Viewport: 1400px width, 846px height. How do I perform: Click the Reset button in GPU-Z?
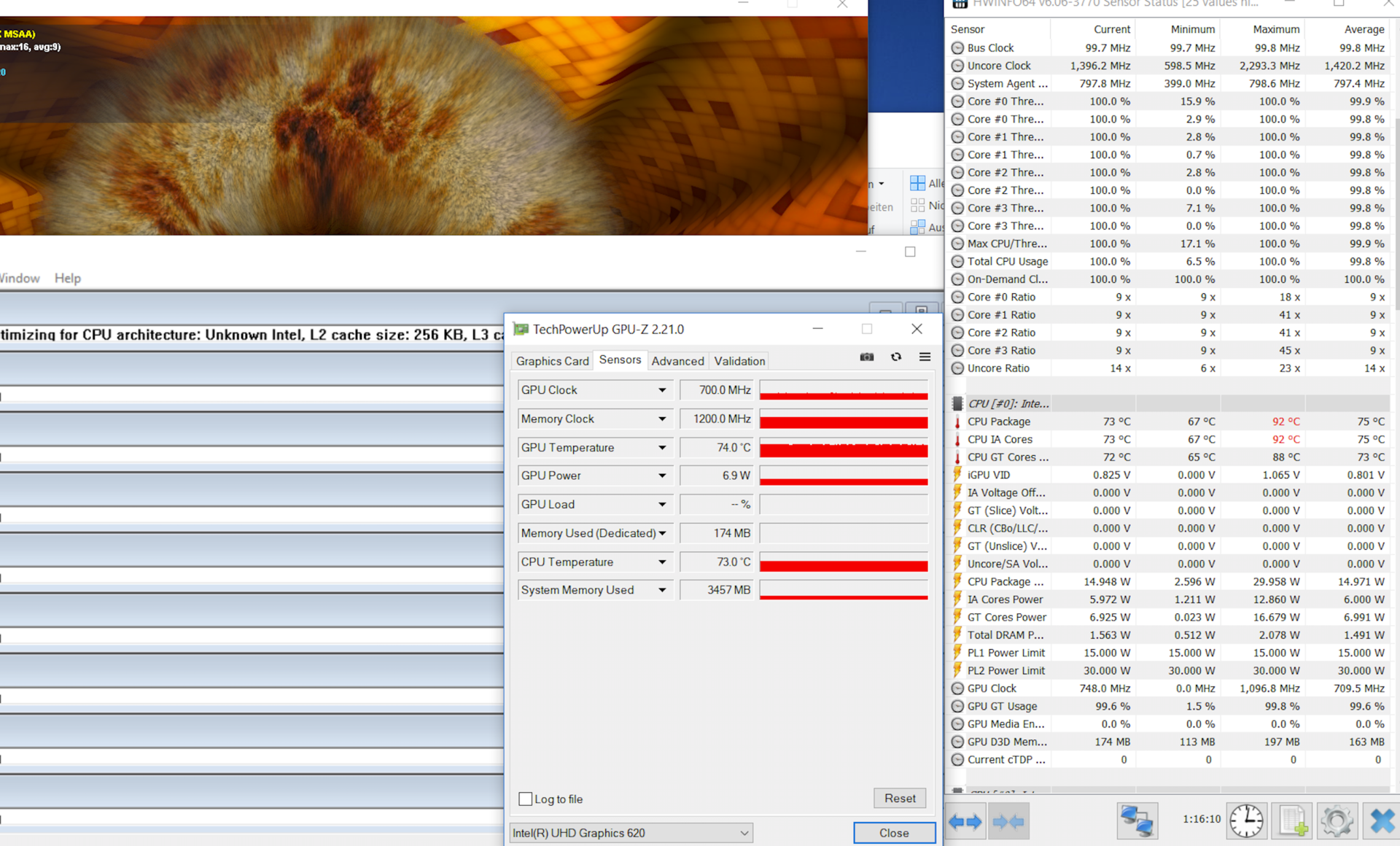click(x=900, y=798)
